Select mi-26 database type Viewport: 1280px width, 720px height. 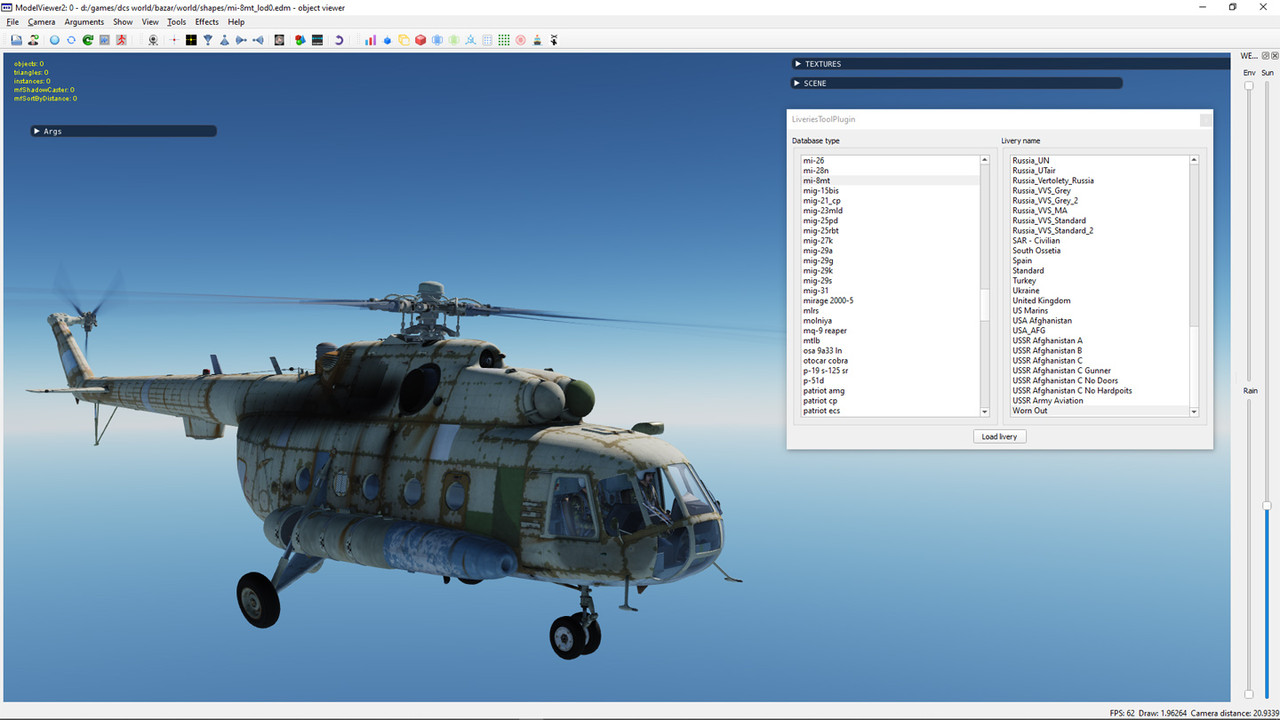pyautogui.click(x=889, y=161)
